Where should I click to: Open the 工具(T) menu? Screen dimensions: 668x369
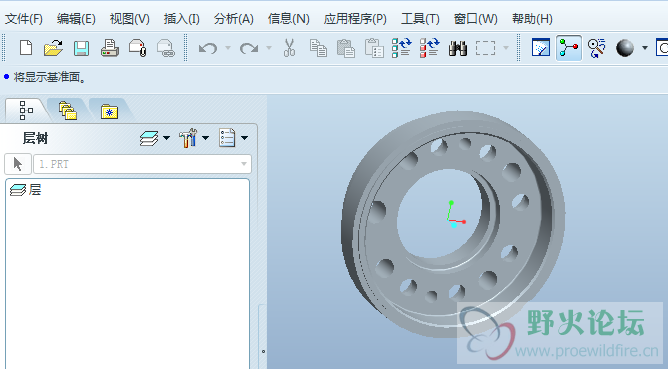click(420, 19)
